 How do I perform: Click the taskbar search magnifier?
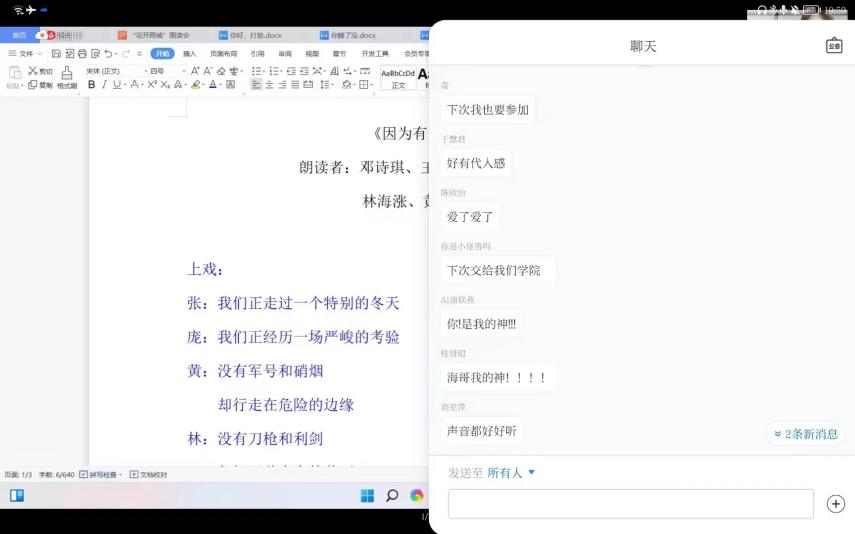(x=392, y=496)
